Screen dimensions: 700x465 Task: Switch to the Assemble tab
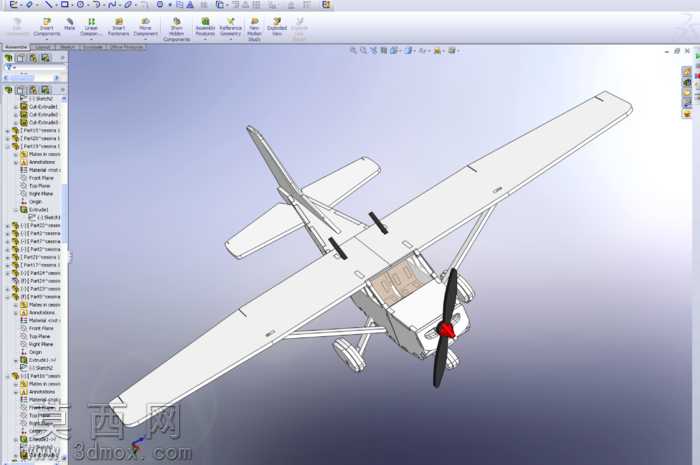(x=16, y=47)
